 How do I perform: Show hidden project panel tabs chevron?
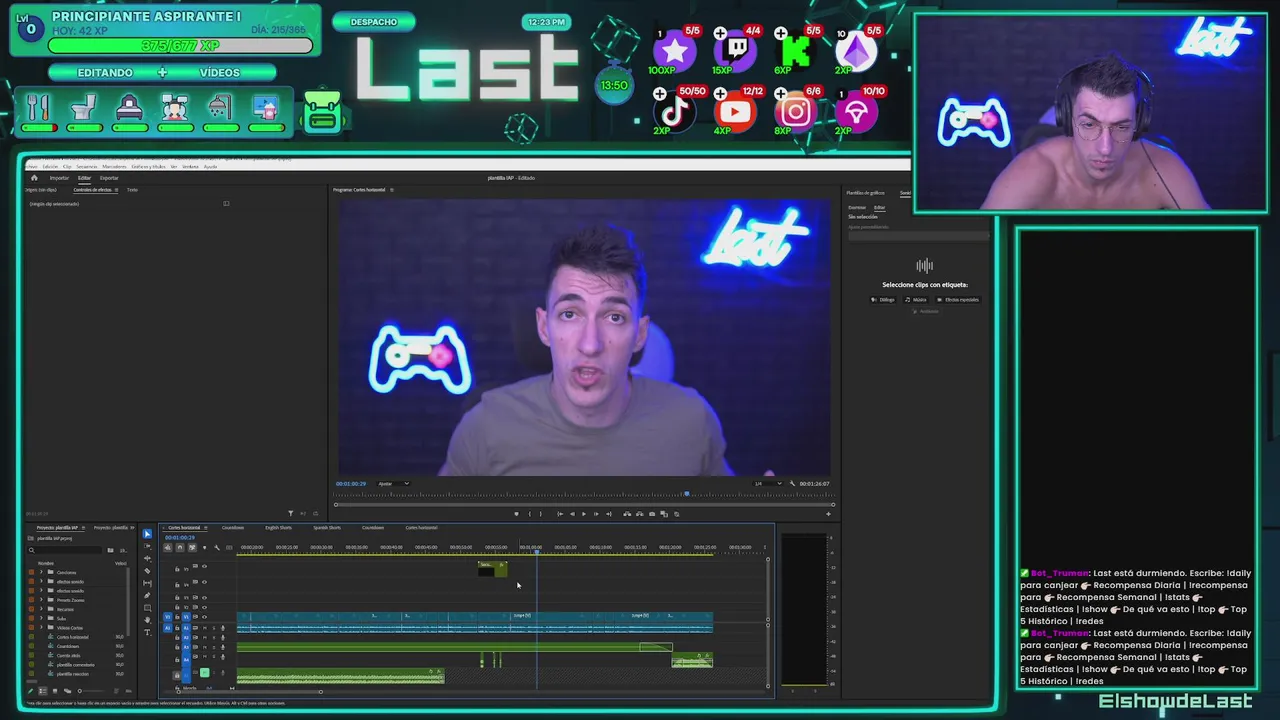pos(132,528)
